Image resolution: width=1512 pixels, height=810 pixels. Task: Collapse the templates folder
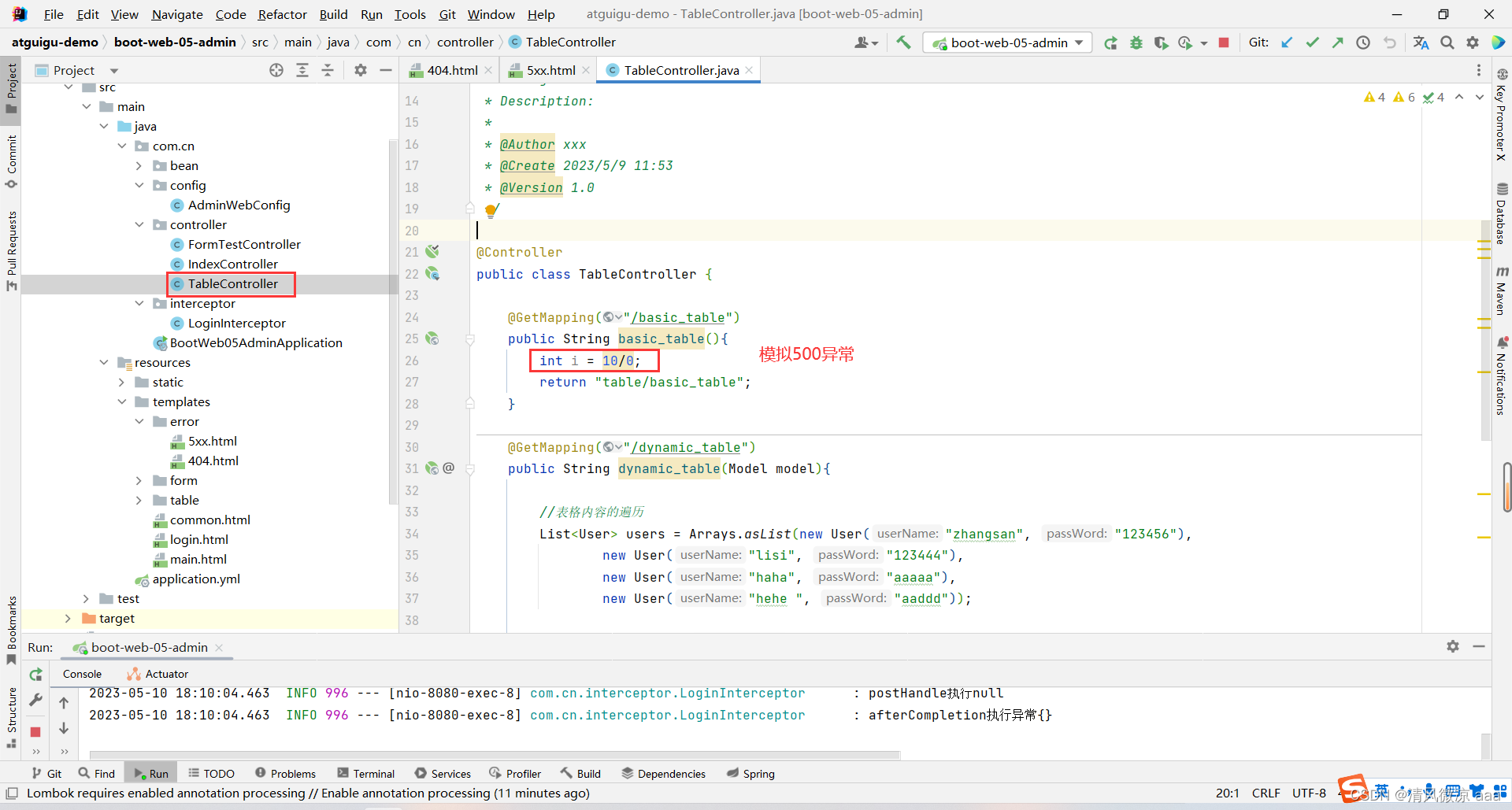(122, 401)
